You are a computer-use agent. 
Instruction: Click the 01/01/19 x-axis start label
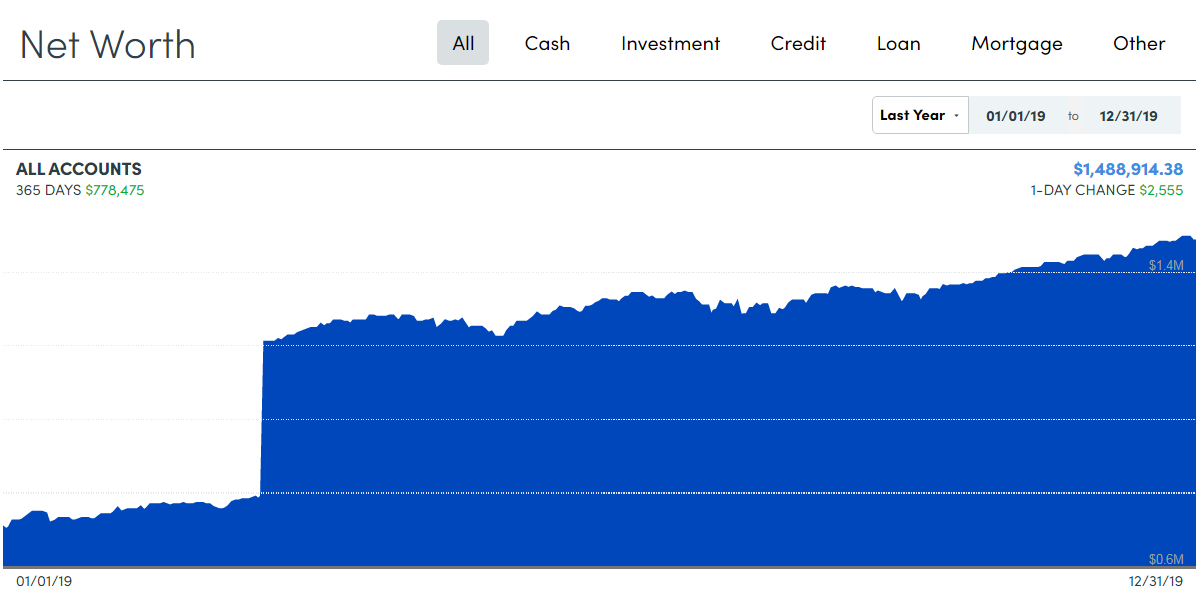(44, 580)
